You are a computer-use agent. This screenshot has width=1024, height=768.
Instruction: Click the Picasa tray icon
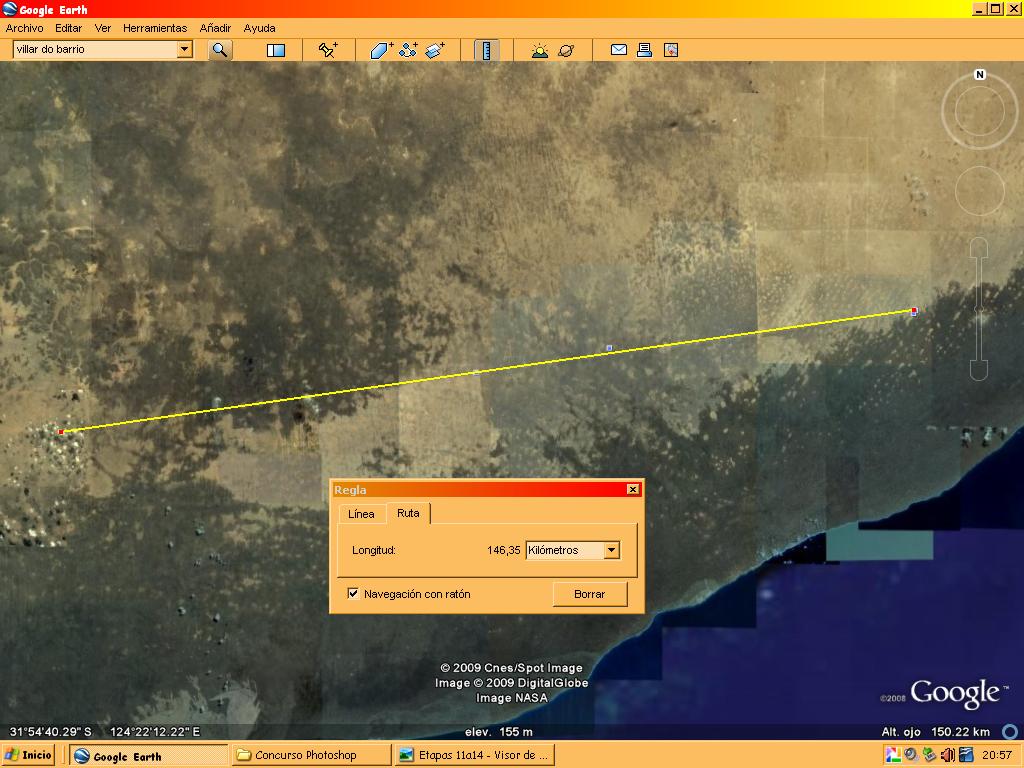893,756
